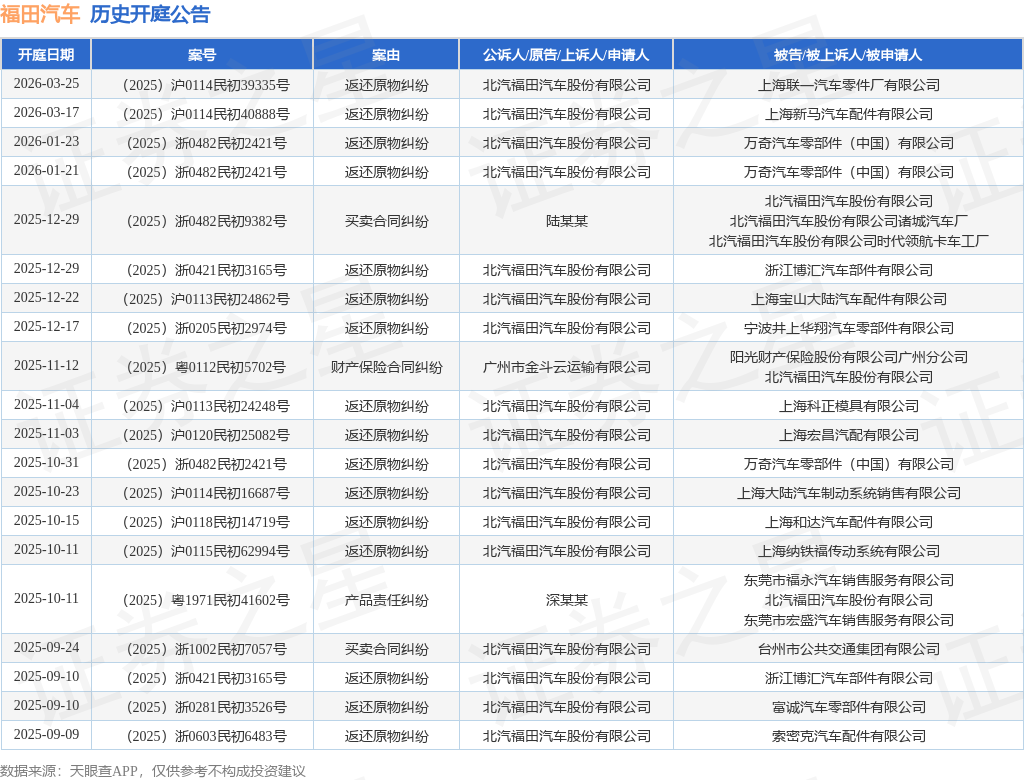This screenshot has width=1024, height=780.
Task: Click date cell 2025-10-31
Action: point(46,463)
